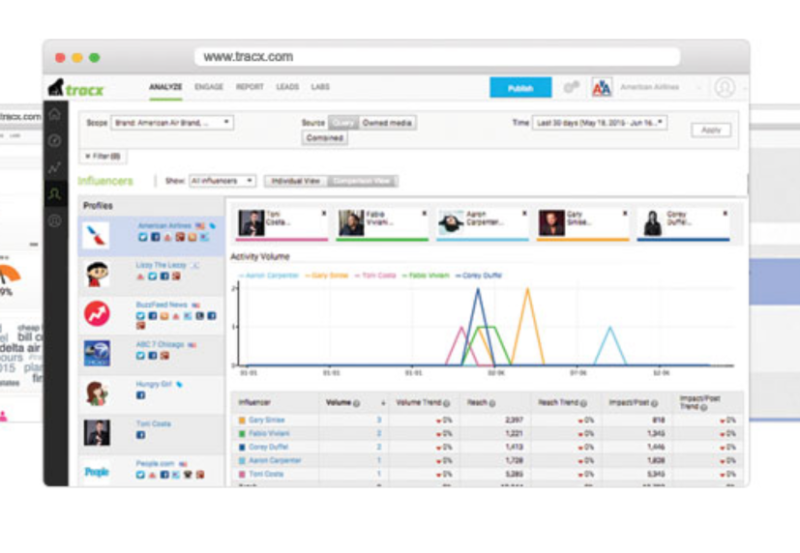Open Aaron Carpenter link in the table
800x553 pixels.
(x=275, y=461)
